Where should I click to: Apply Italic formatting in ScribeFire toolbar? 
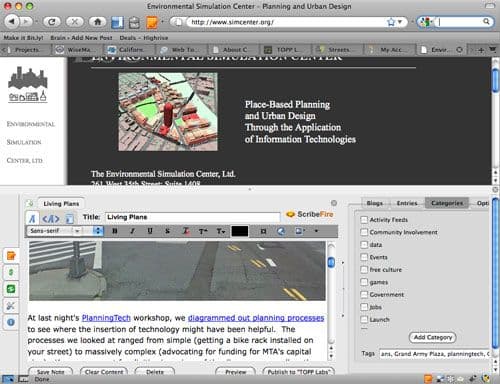[132, 231]
